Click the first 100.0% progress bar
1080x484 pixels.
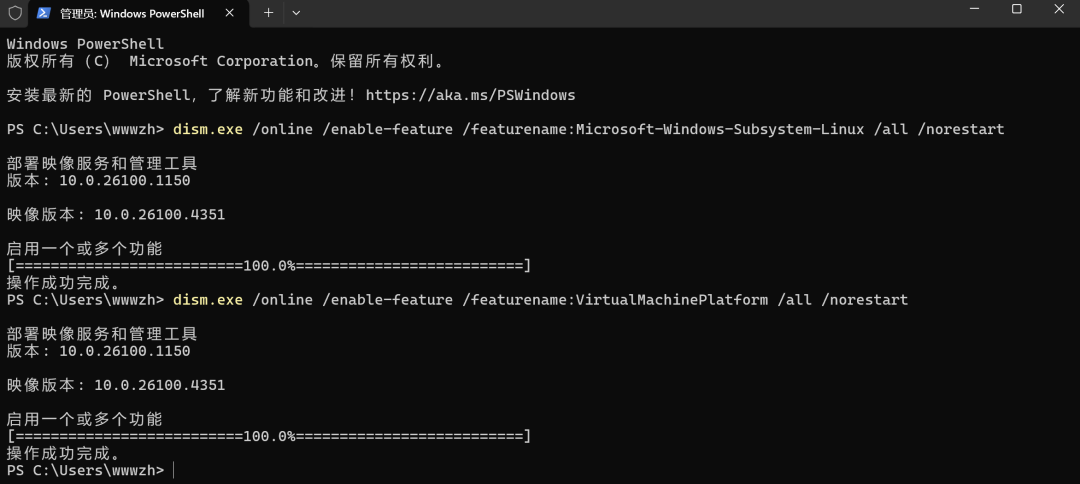pos(269,266)
